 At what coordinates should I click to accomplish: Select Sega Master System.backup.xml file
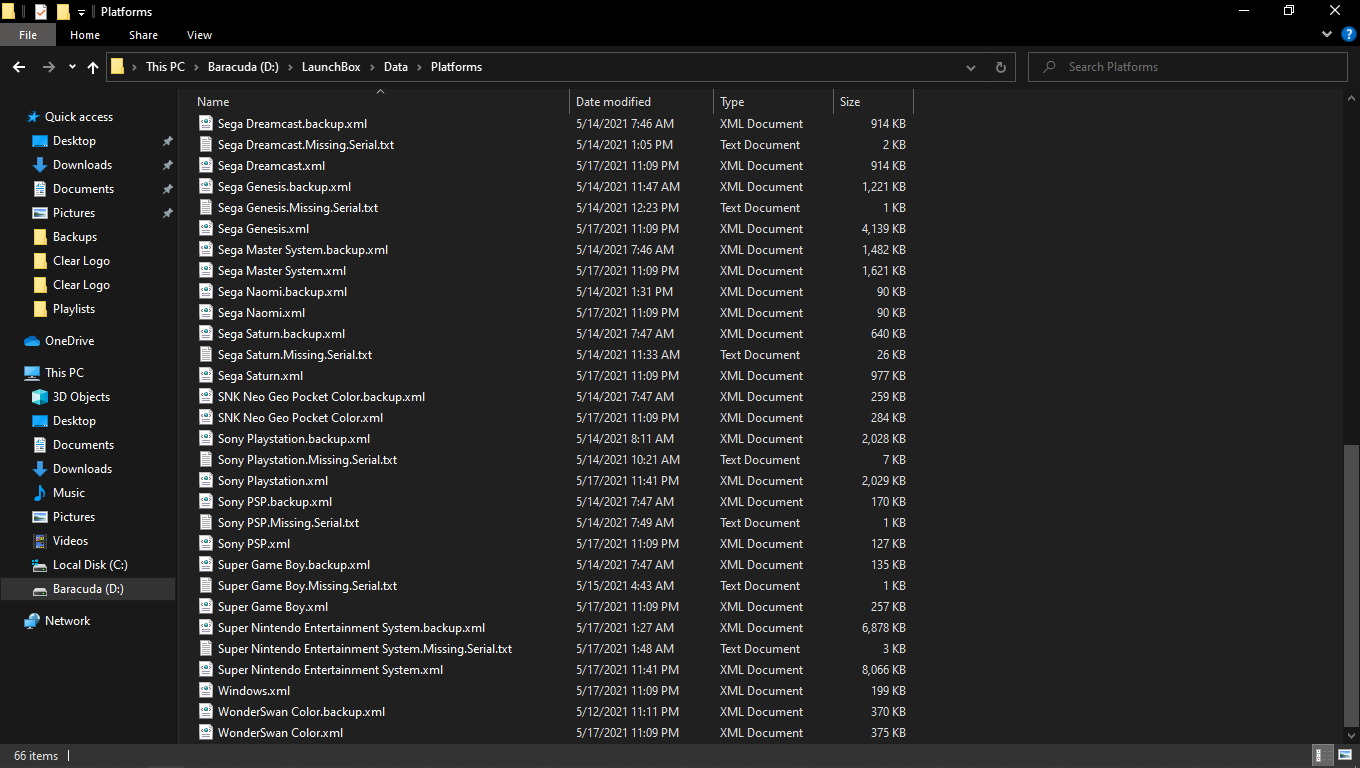(x=303, y=250)
